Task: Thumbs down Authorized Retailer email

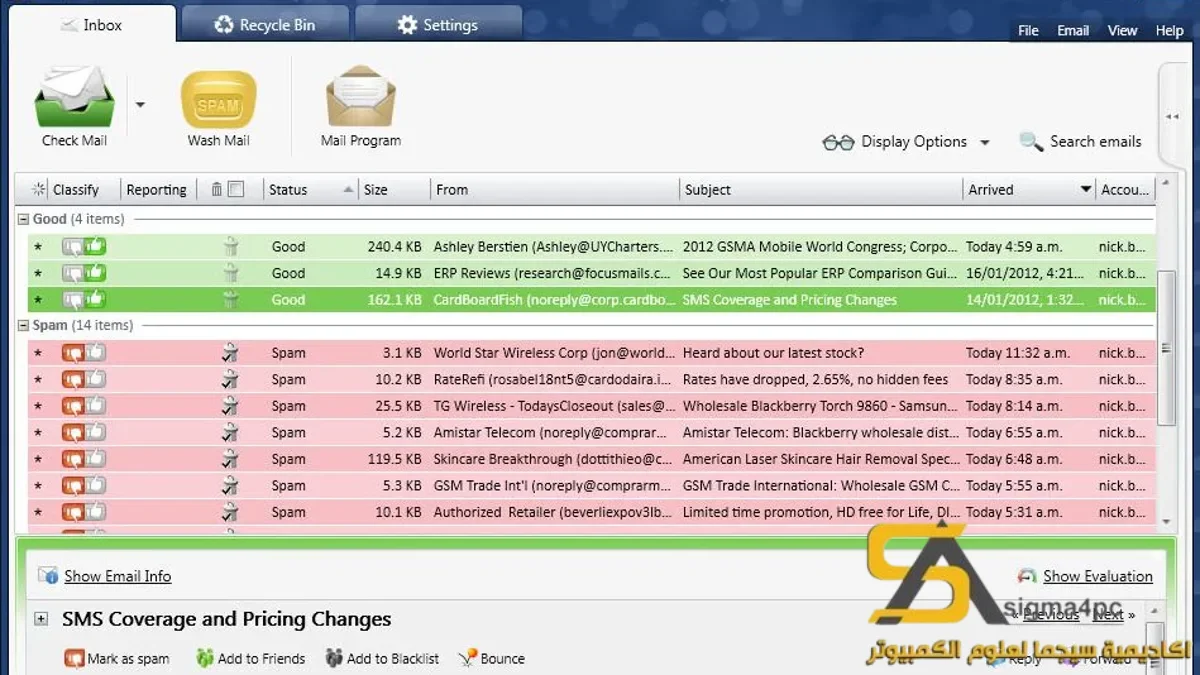Action: [73, 512]
